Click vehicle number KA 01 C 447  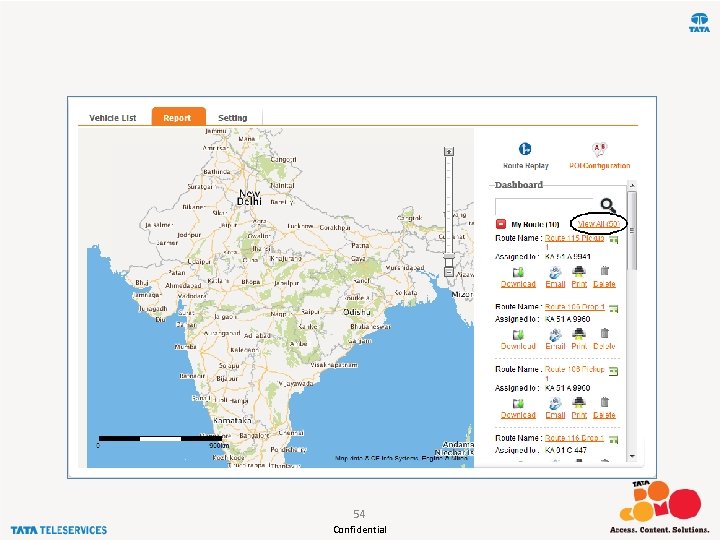coord(566,450)
